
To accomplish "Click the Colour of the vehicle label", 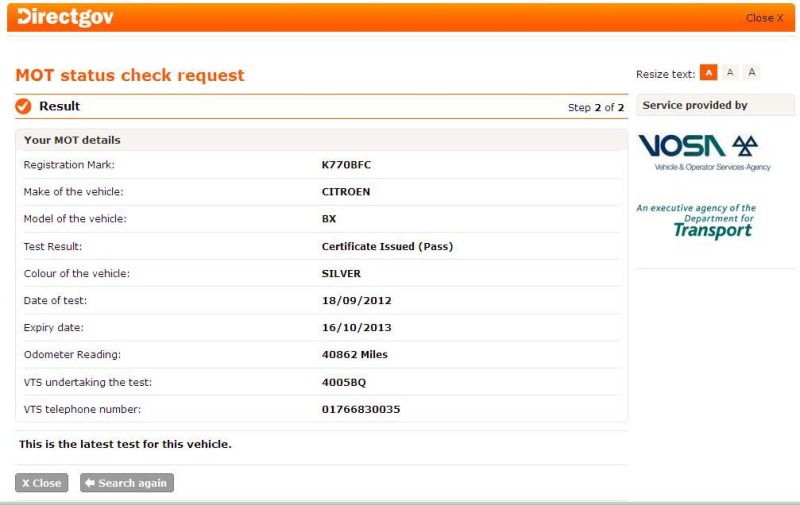I will click(x=77, y=273).
